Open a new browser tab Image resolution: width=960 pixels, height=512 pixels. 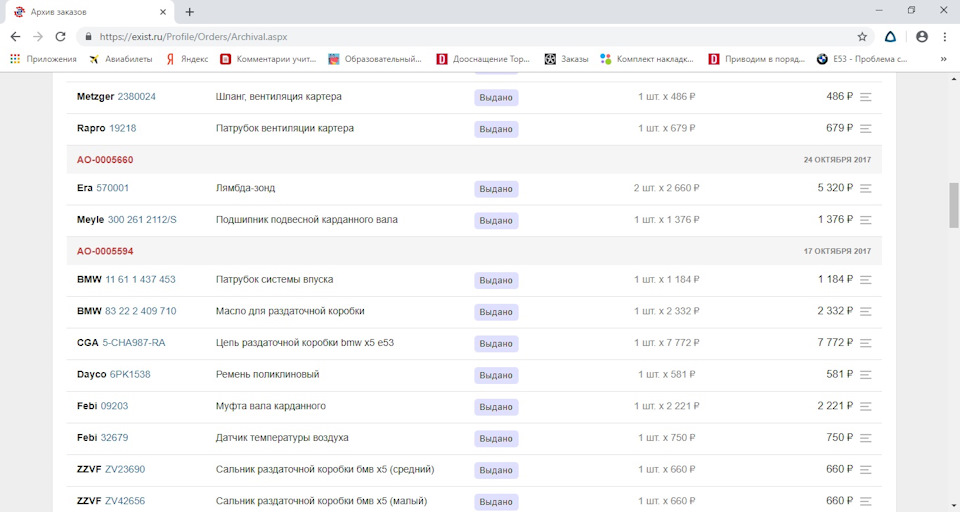[190, 12]
